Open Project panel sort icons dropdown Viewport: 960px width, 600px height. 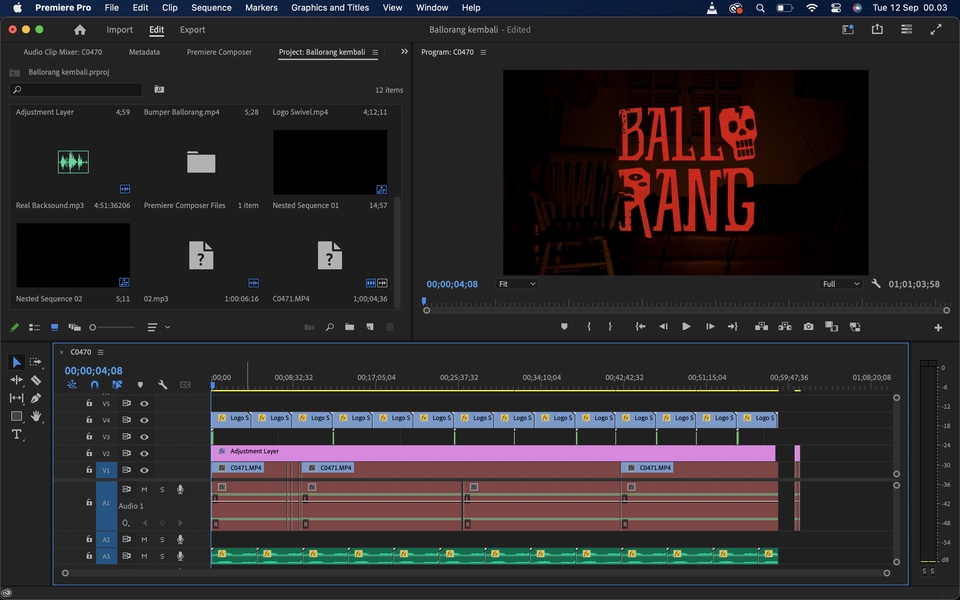(158, 328)
